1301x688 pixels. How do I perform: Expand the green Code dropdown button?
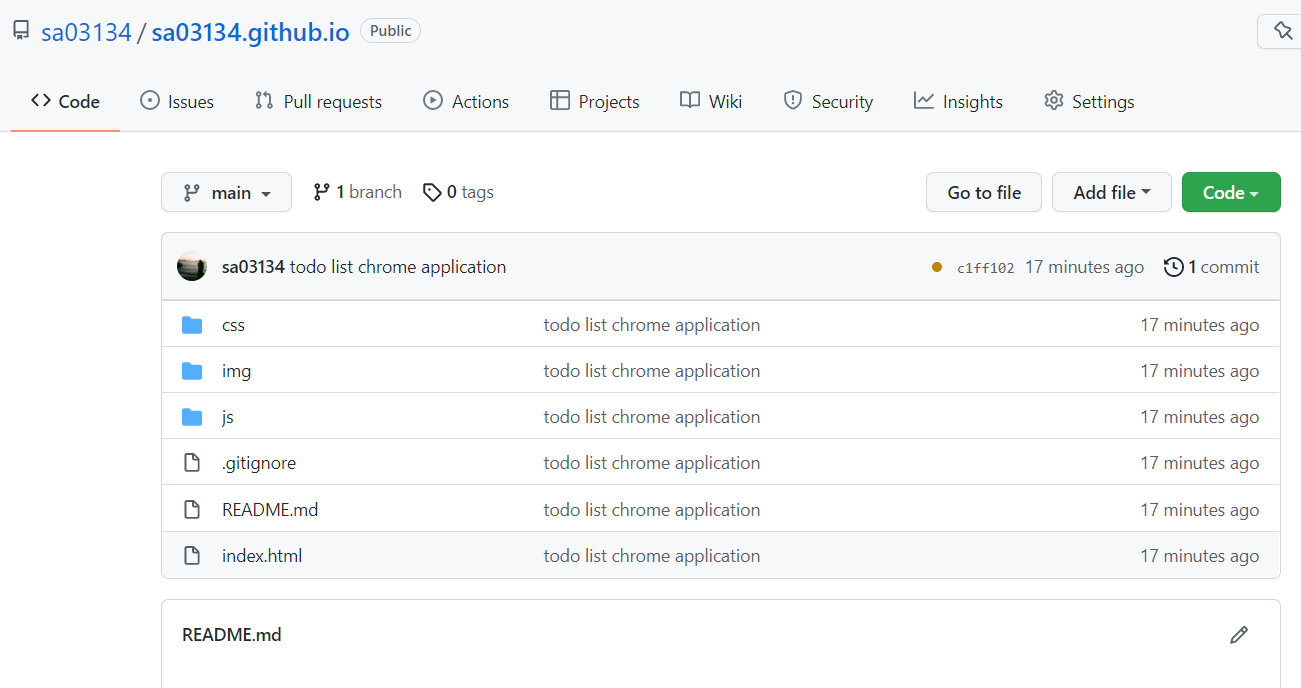tap(1231, 192)
